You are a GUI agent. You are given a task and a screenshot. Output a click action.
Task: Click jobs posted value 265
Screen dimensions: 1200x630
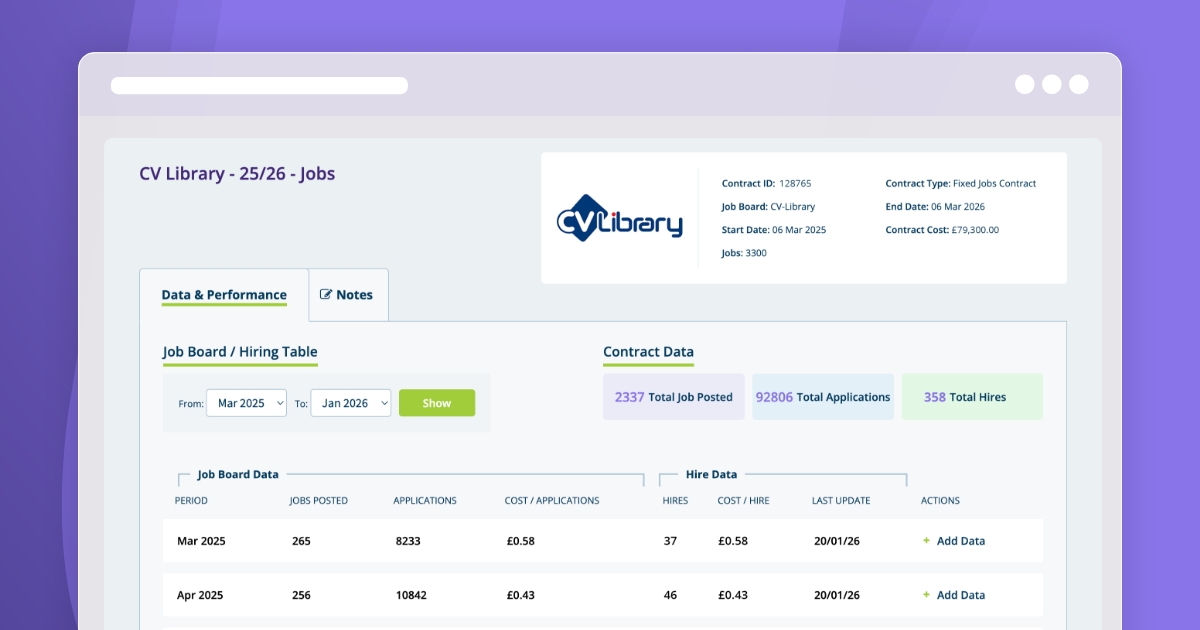tap(301, 541)
